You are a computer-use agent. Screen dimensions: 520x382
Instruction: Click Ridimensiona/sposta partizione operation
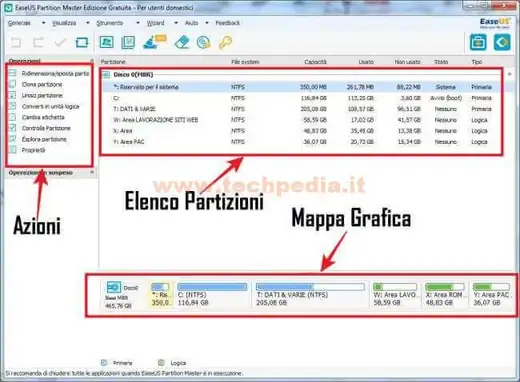coord(55,73)
